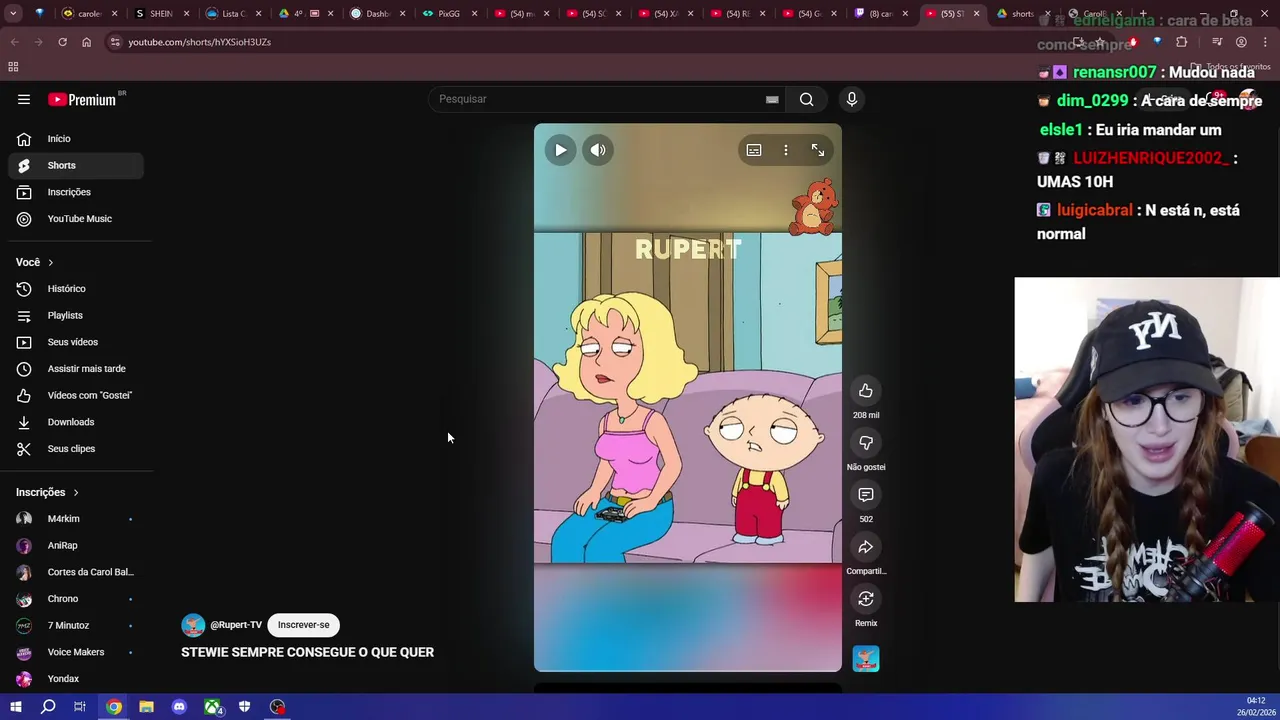1280x720 pixels.
Task: Start voice search with microphone icon
Action: click(x=852, y=99)
